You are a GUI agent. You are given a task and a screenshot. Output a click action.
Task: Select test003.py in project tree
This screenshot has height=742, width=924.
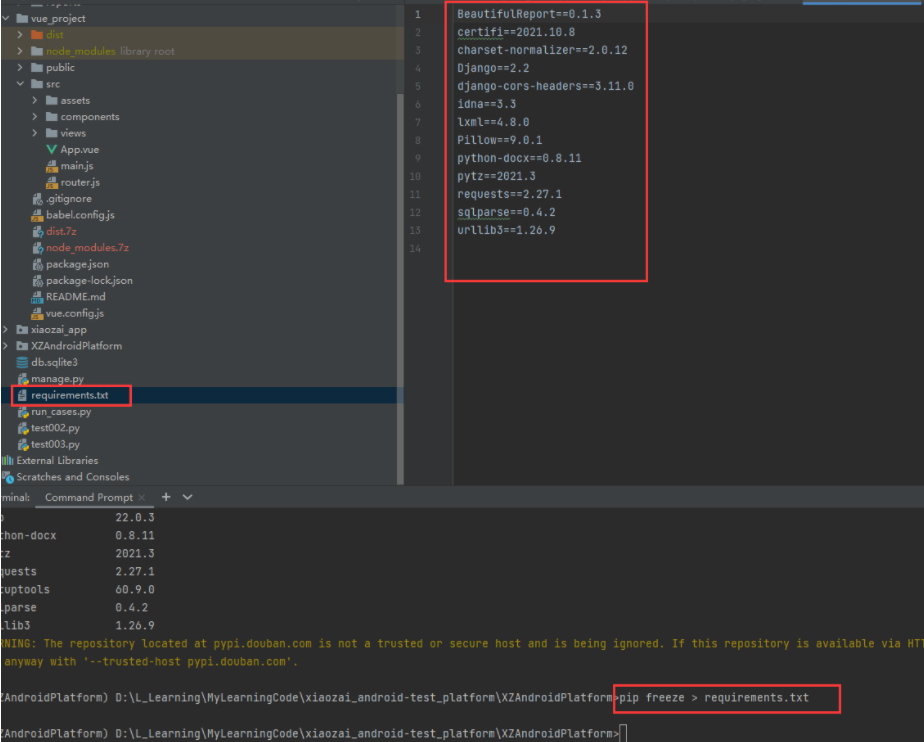click(x=55, y=444)
